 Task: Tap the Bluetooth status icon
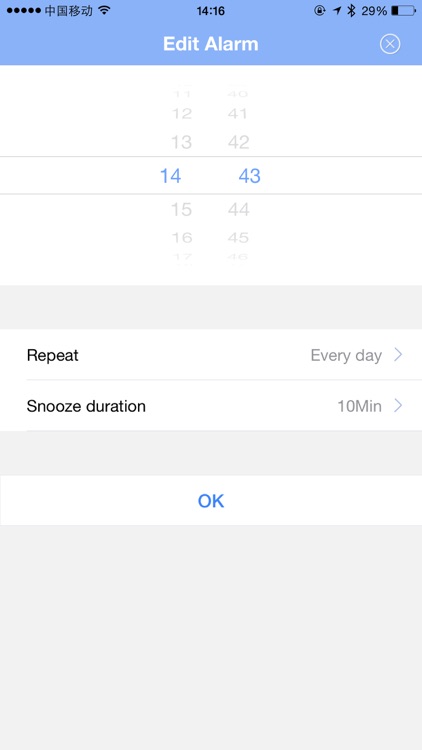coord(351,10)
